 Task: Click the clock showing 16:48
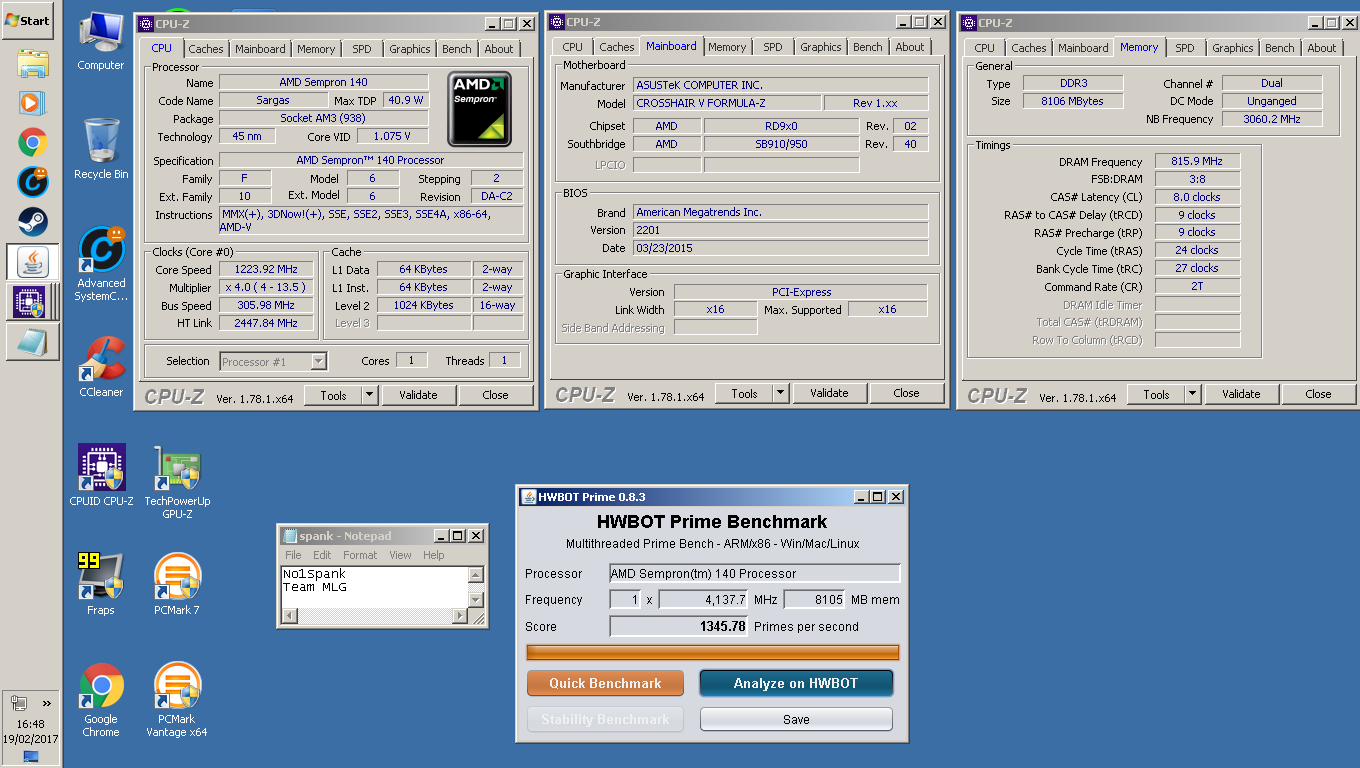tap(30, 724)
